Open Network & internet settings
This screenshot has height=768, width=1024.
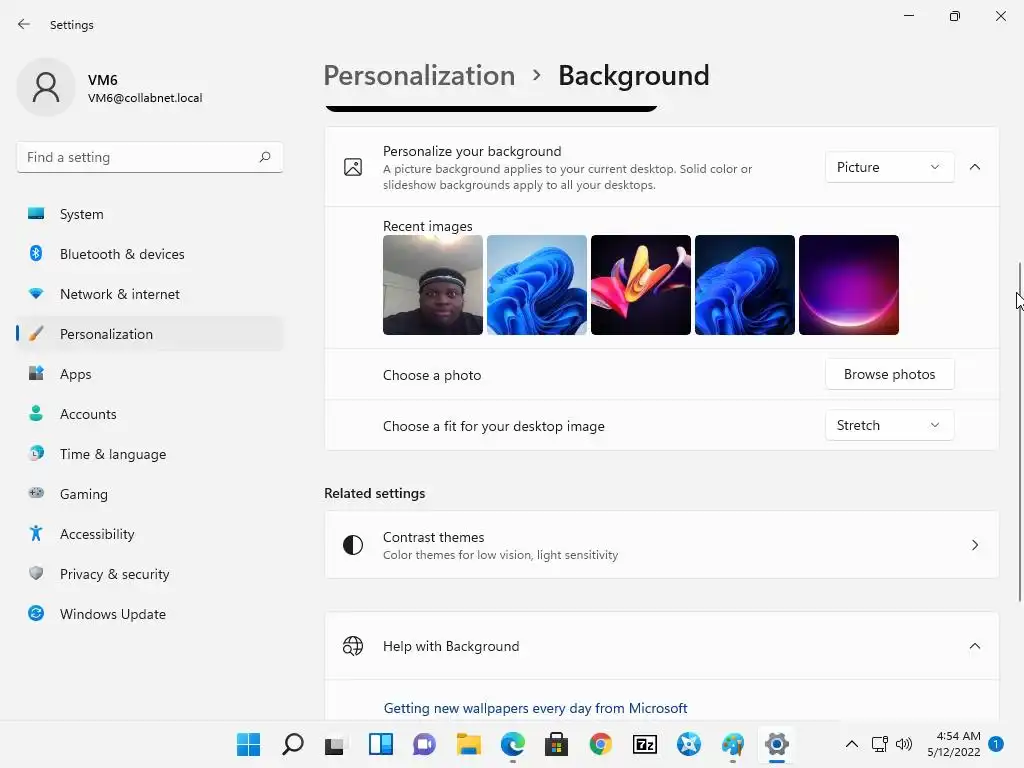pos(150,294)
